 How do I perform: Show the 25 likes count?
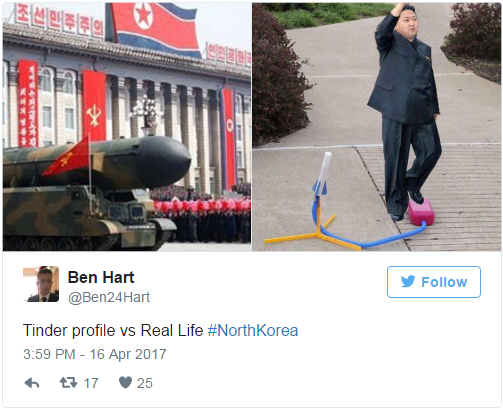145,383
